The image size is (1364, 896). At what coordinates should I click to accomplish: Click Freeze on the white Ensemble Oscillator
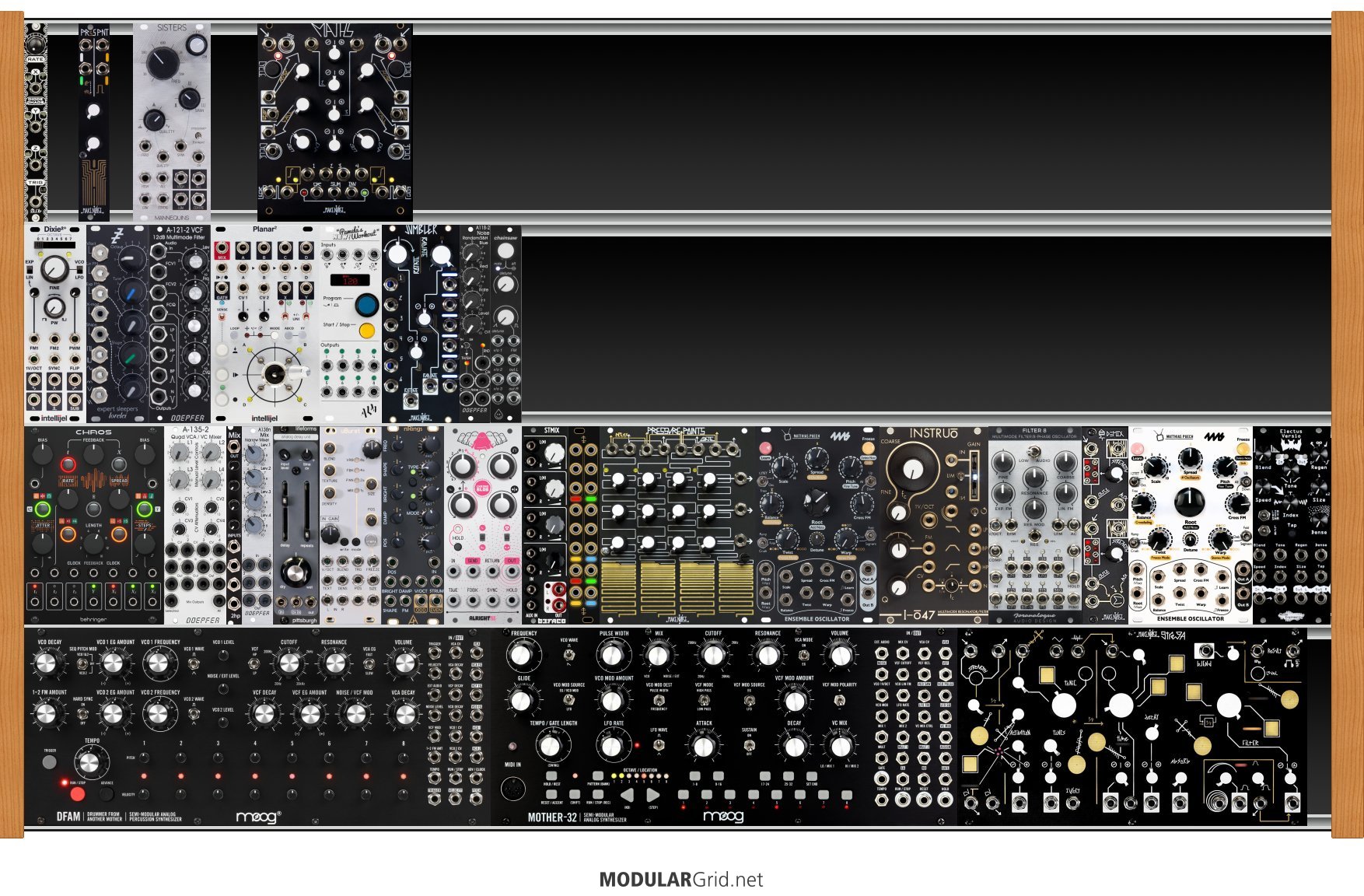coord(1243,449)
